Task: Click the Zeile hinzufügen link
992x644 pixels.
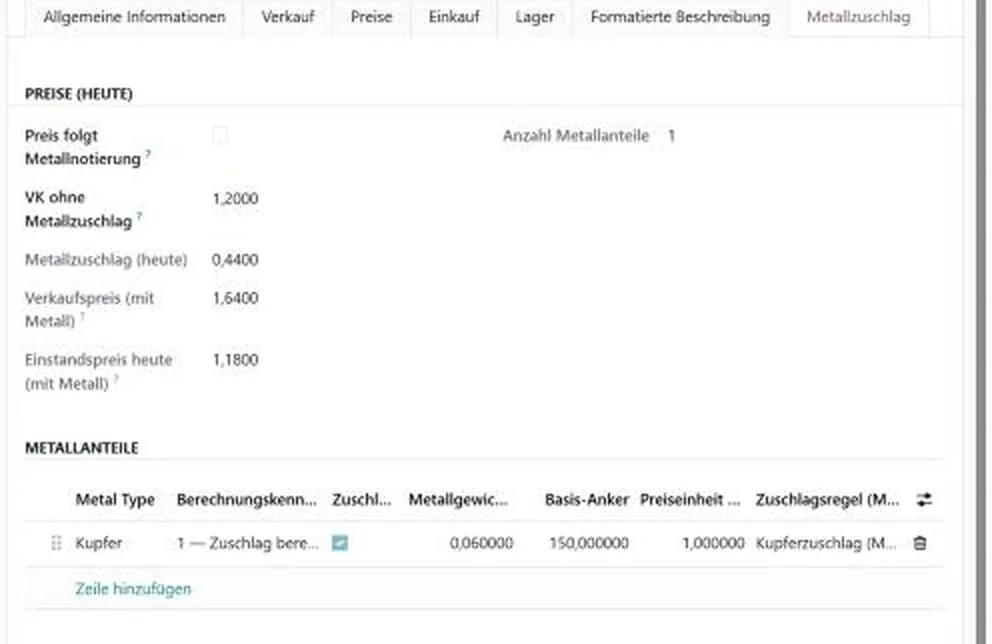Action: (133, 588)
